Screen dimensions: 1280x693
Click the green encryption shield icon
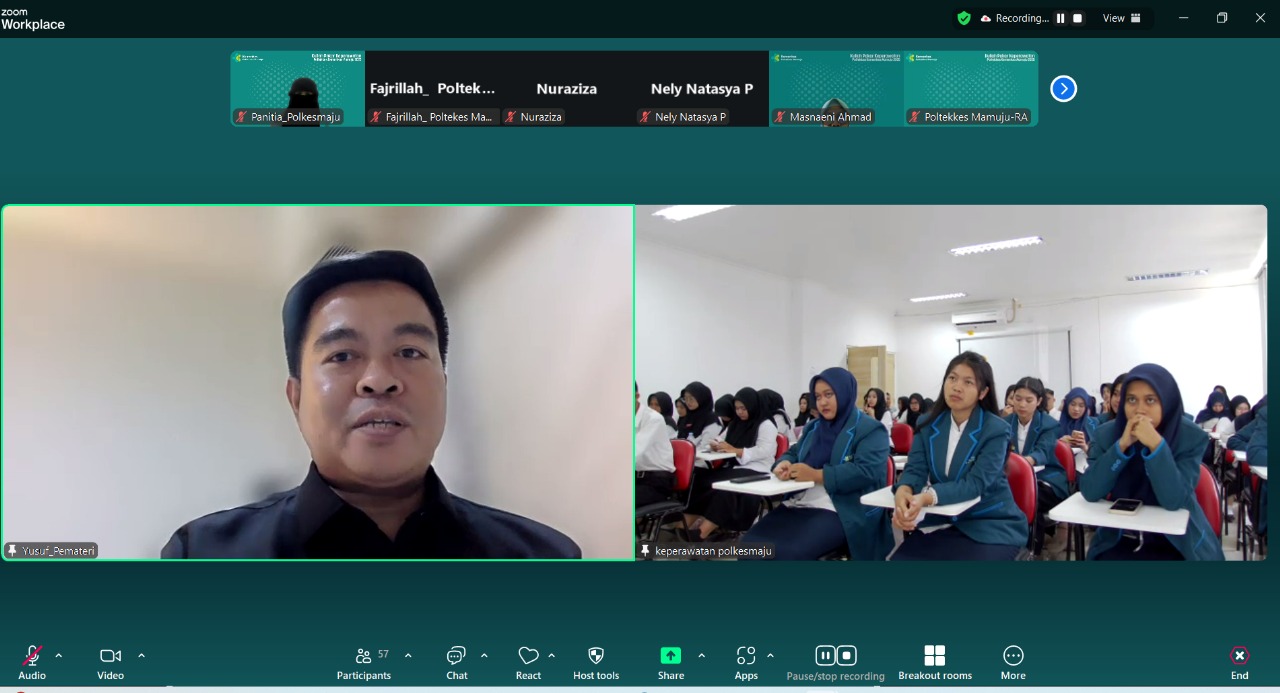[x=964, y=18]
